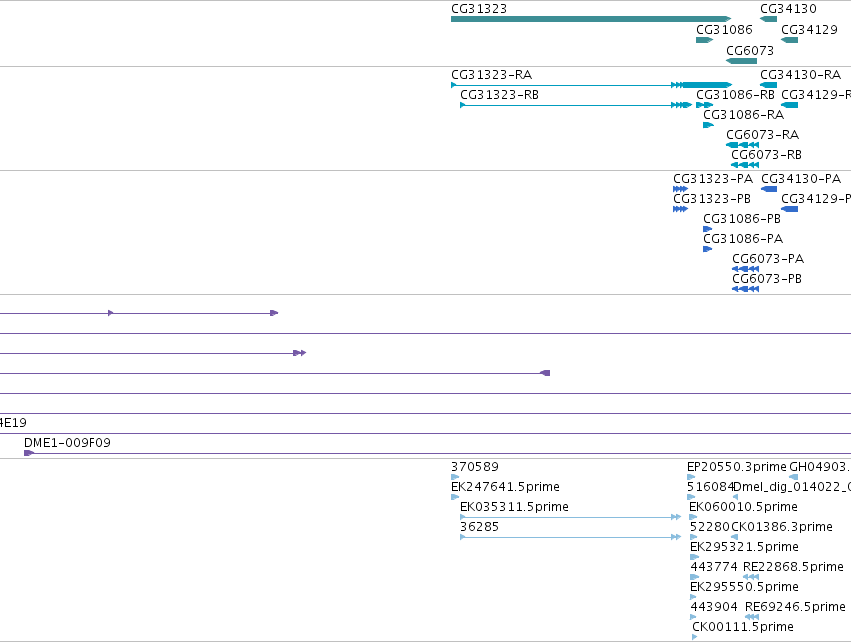Screen dimensions: 851x642
Task: Open EST RE22868.5prime label
Action: pos(793,567)
